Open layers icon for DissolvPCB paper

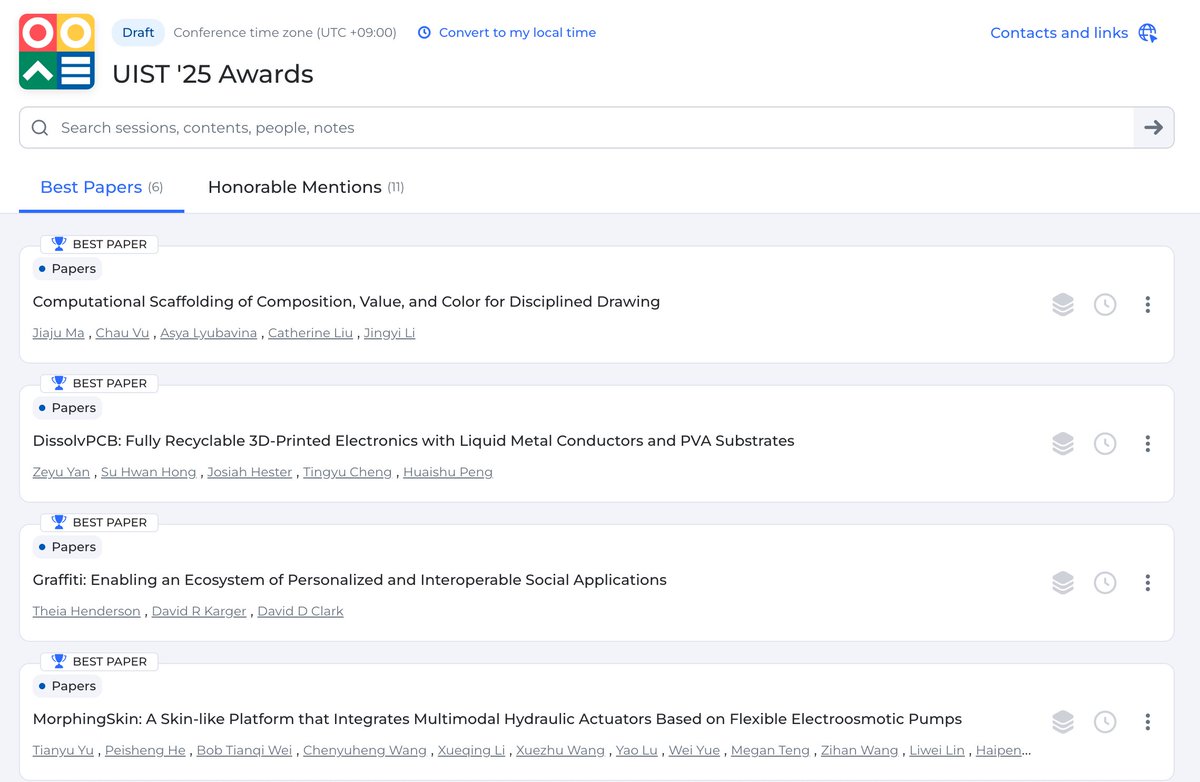[x=1063, y=444]
